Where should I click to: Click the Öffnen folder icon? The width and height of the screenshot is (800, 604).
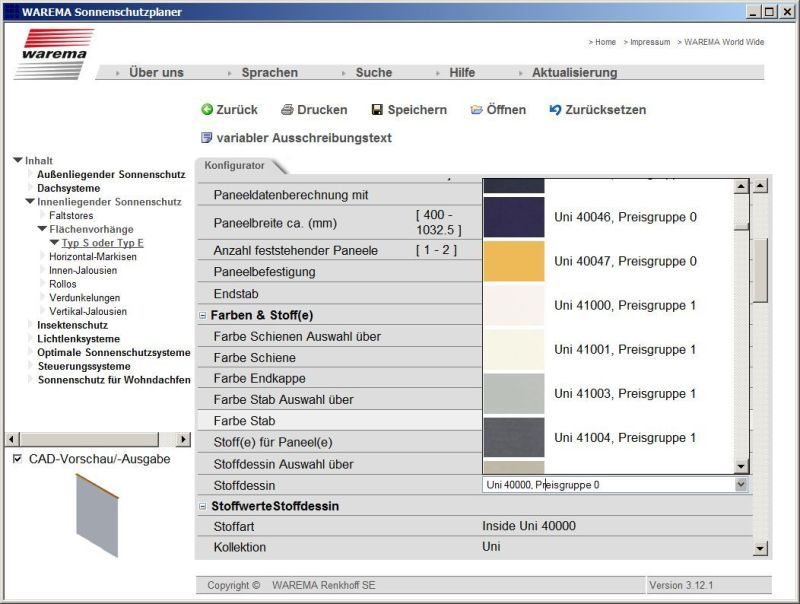[476, 110]
